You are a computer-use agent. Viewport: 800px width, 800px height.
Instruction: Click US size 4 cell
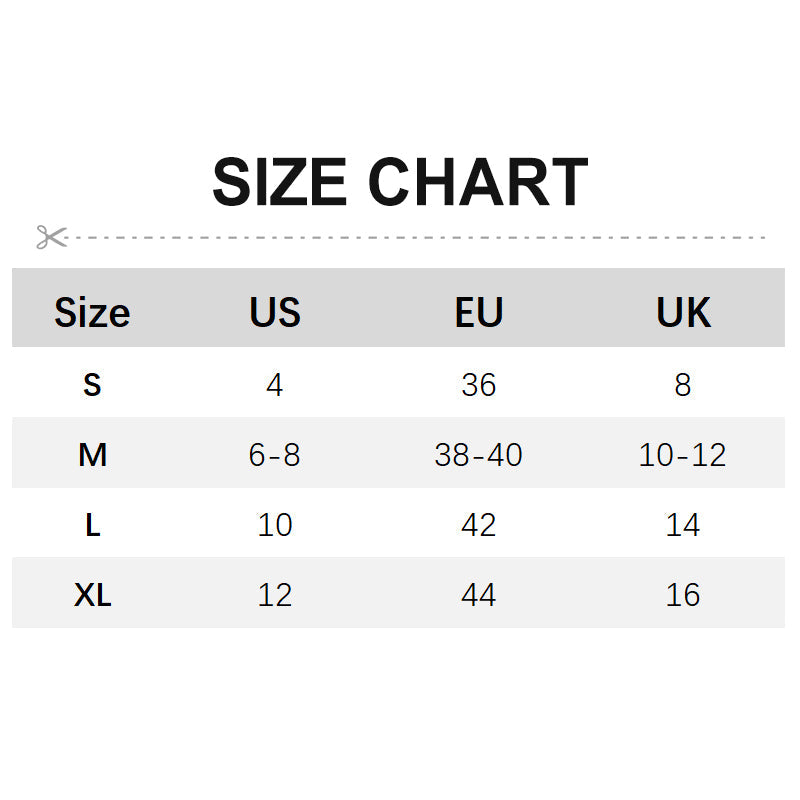pos(275,385)
